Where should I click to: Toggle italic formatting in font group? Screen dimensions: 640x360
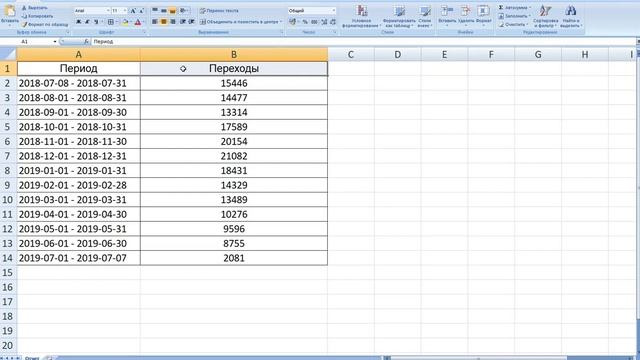point(87,22)
